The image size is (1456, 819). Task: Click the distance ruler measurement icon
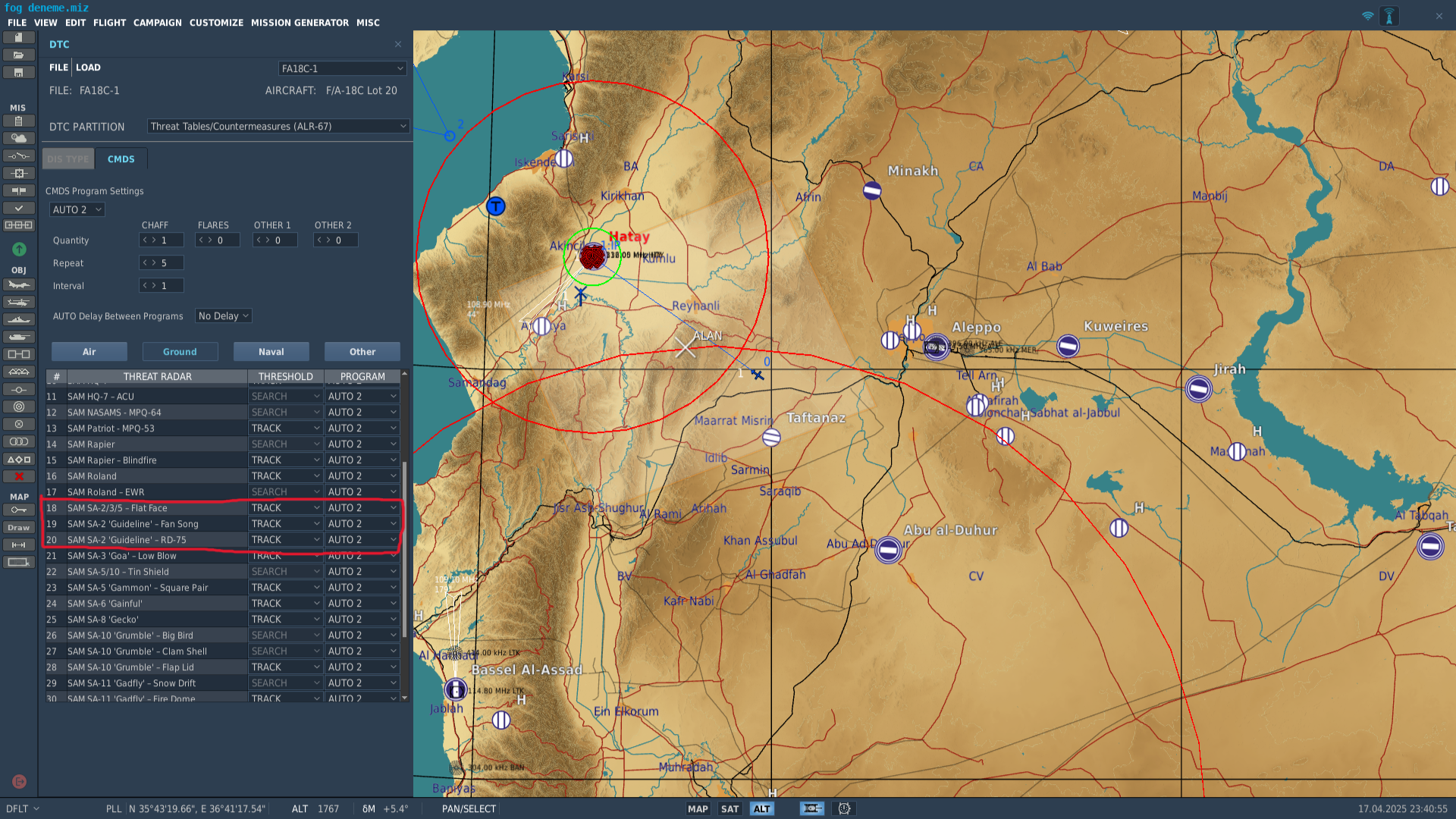(19, 545)
